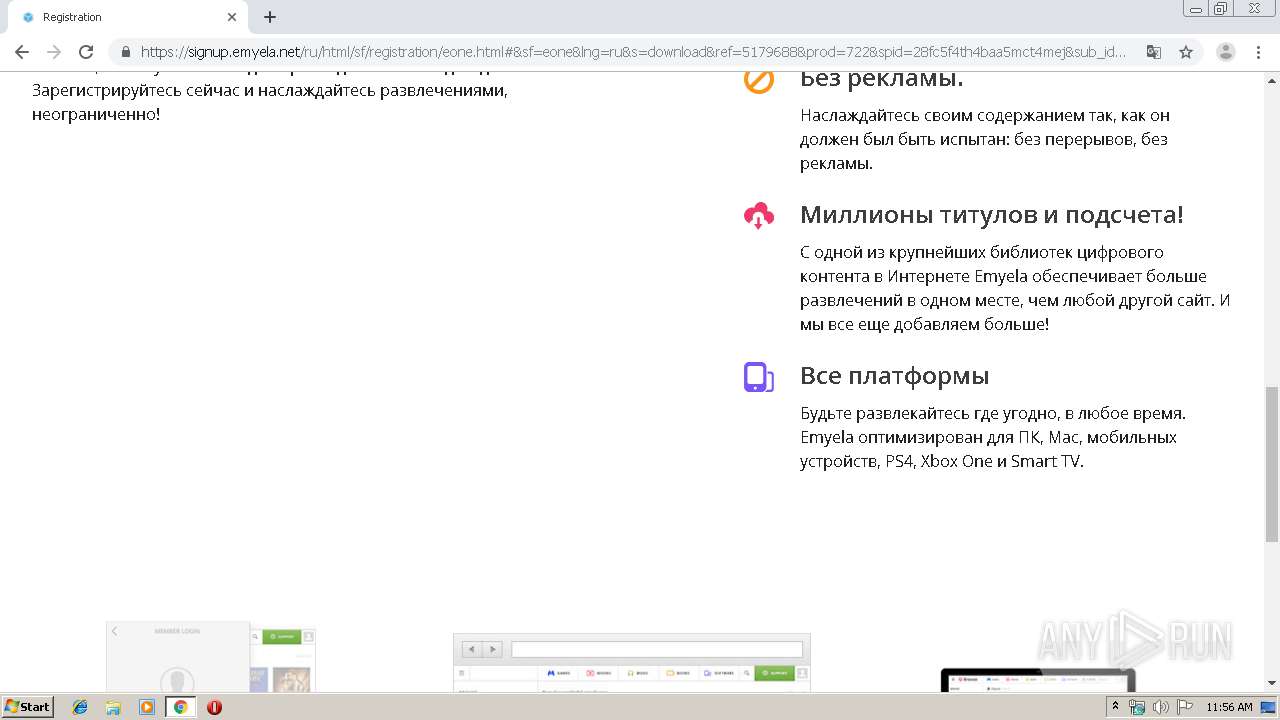Screen dimensions: 1280x720
Task: Open the Chrome profile avatar
Action: 1226,52
